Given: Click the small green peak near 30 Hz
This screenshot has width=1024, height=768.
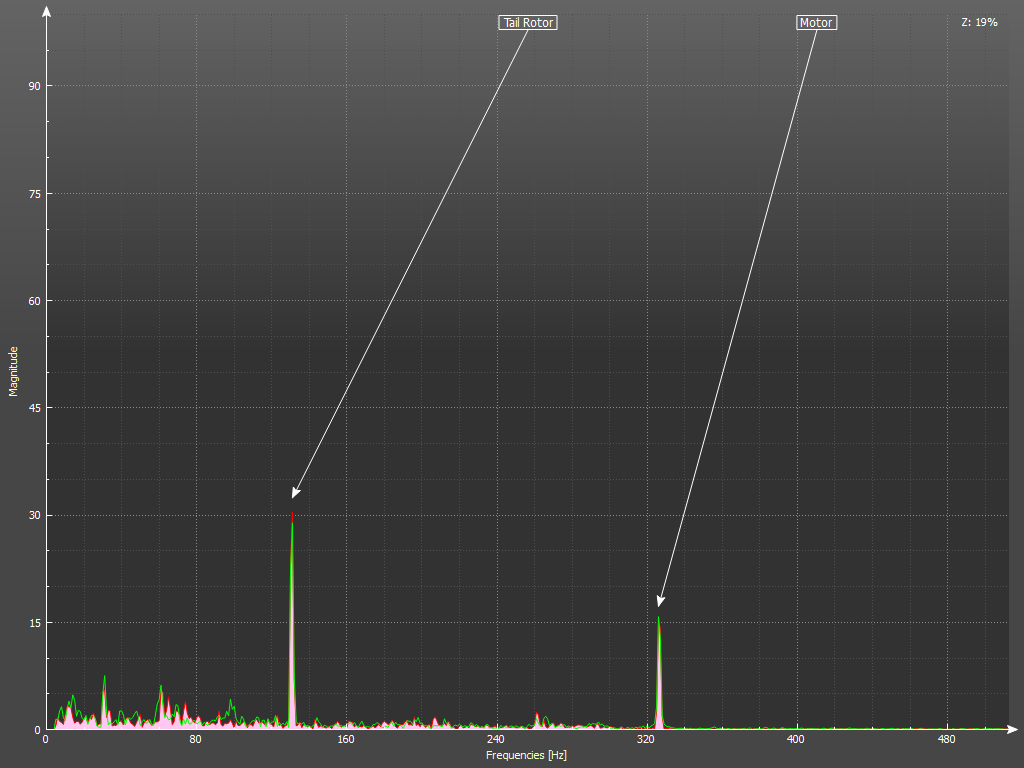Looking at the screenshot, I should point(104,679).
